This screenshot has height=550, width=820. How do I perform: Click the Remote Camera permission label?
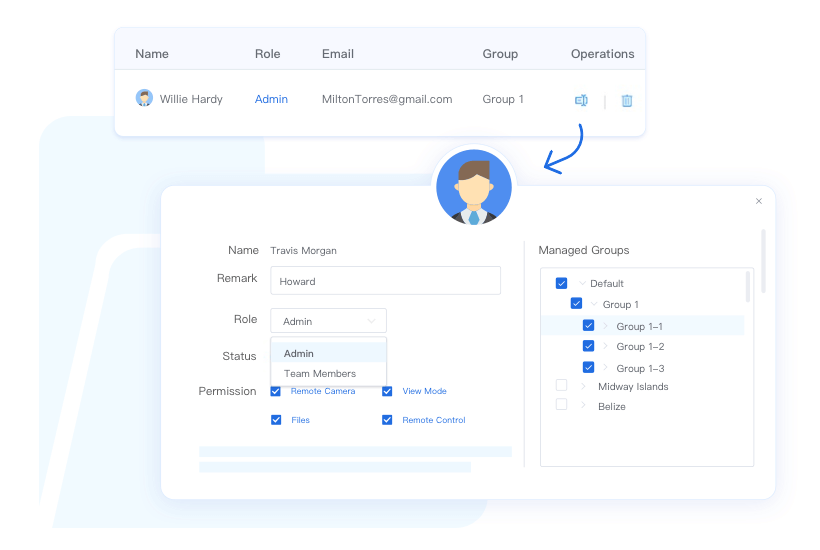click(x=323, y=391)
